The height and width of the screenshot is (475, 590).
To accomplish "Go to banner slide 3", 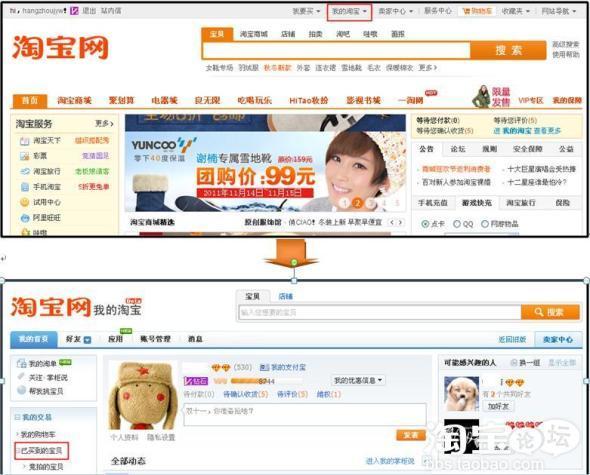I will tap(371, 204).
